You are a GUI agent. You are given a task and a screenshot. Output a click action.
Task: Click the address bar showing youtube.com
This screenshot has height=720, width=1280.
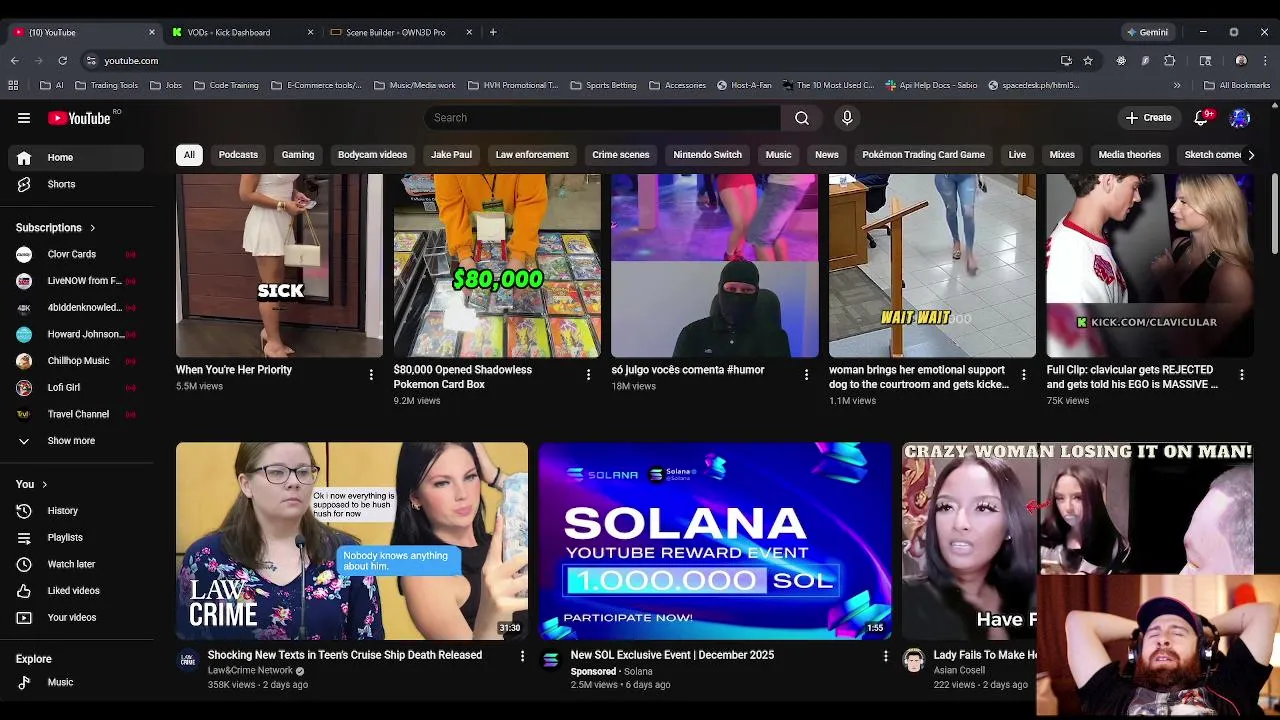[x=570, y=61]
